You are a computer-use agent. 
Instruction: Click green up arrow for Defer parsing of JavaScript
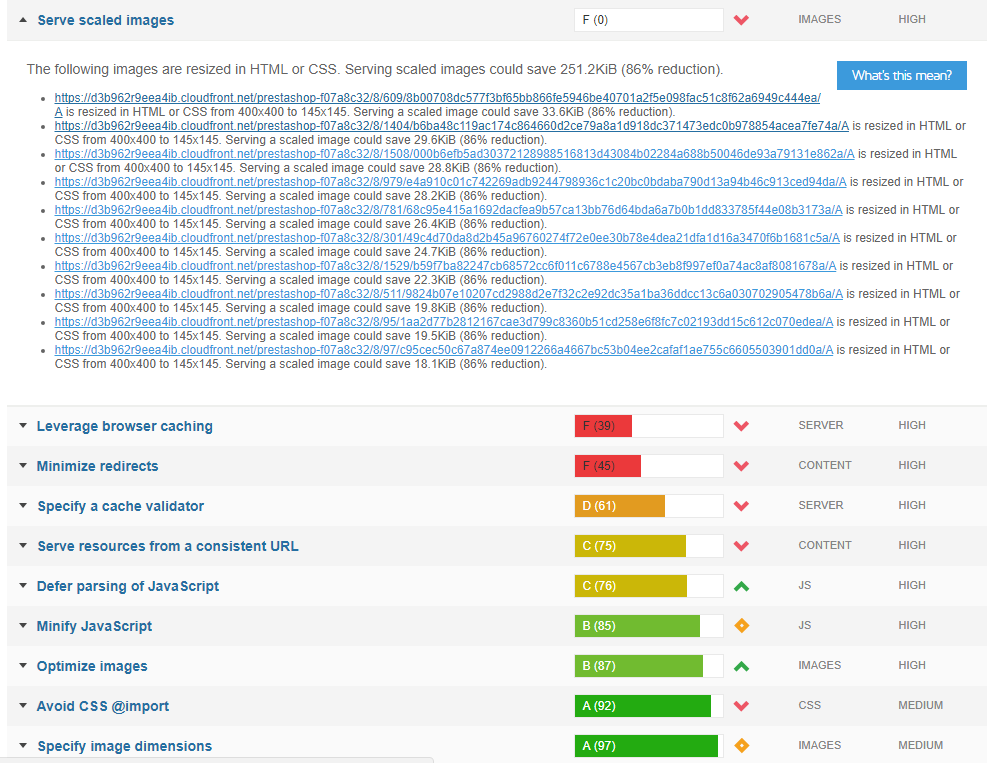pyautogui.click(x=741, y=586)
